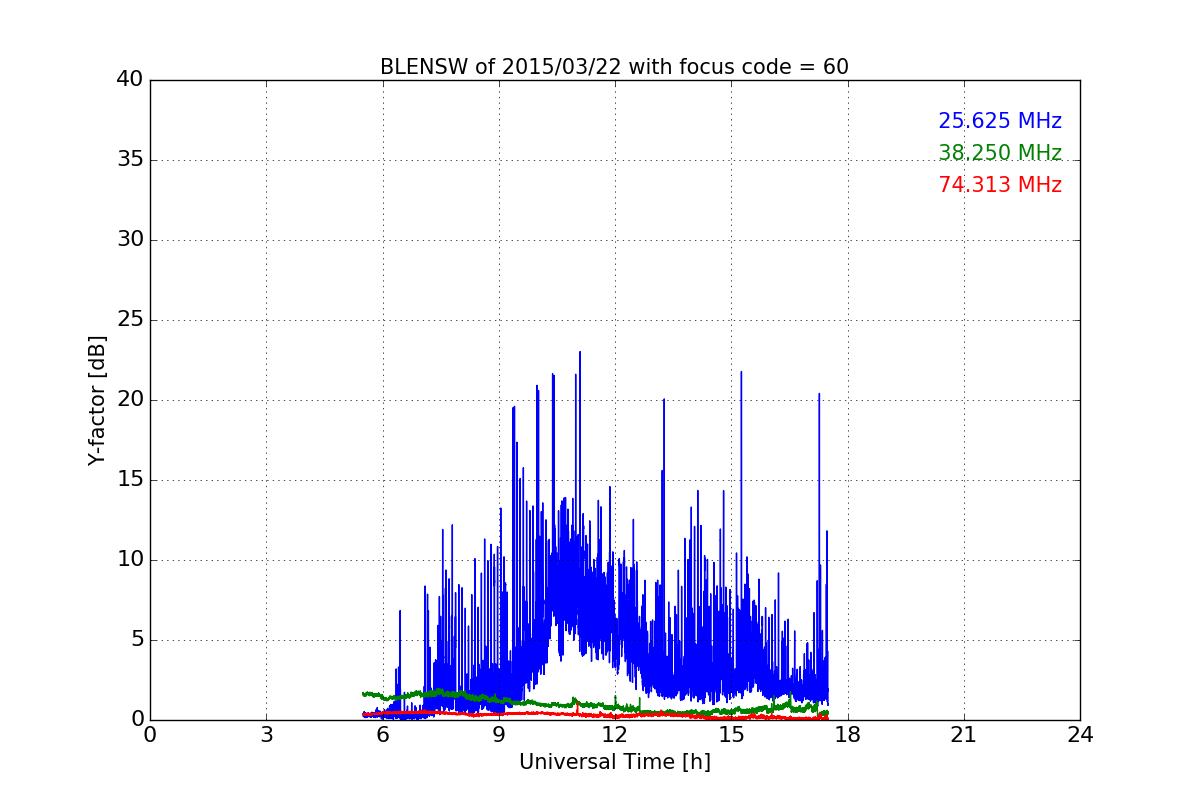Click the x-axis tick label '18'

tap(848, 735)
